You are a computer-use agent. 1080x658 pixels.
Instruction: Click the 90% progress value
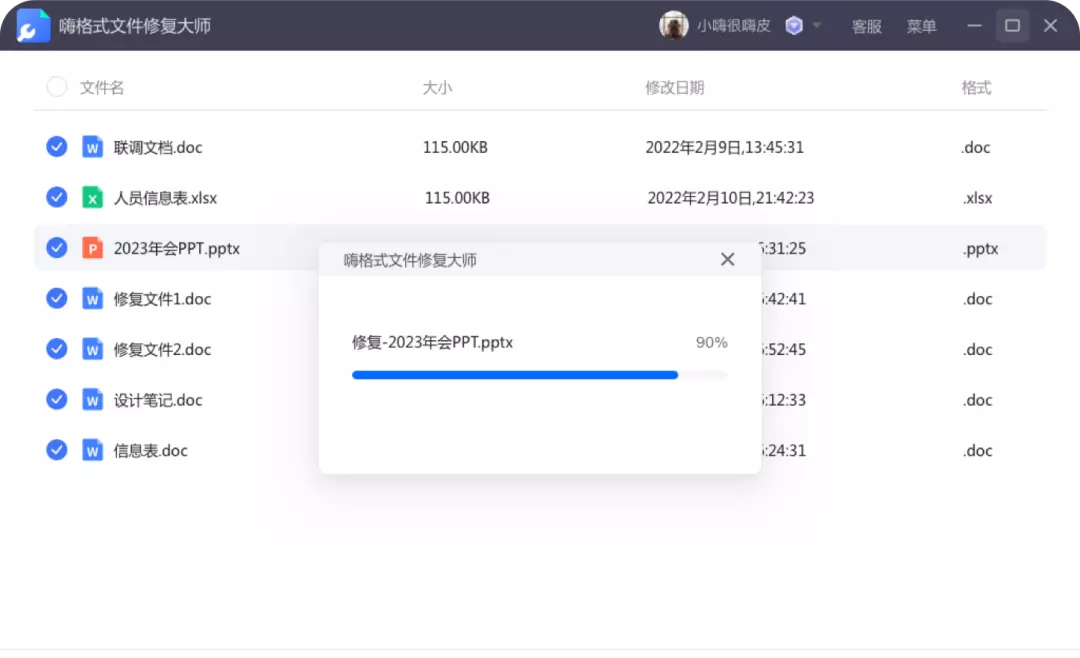click(x=712, y=342)
